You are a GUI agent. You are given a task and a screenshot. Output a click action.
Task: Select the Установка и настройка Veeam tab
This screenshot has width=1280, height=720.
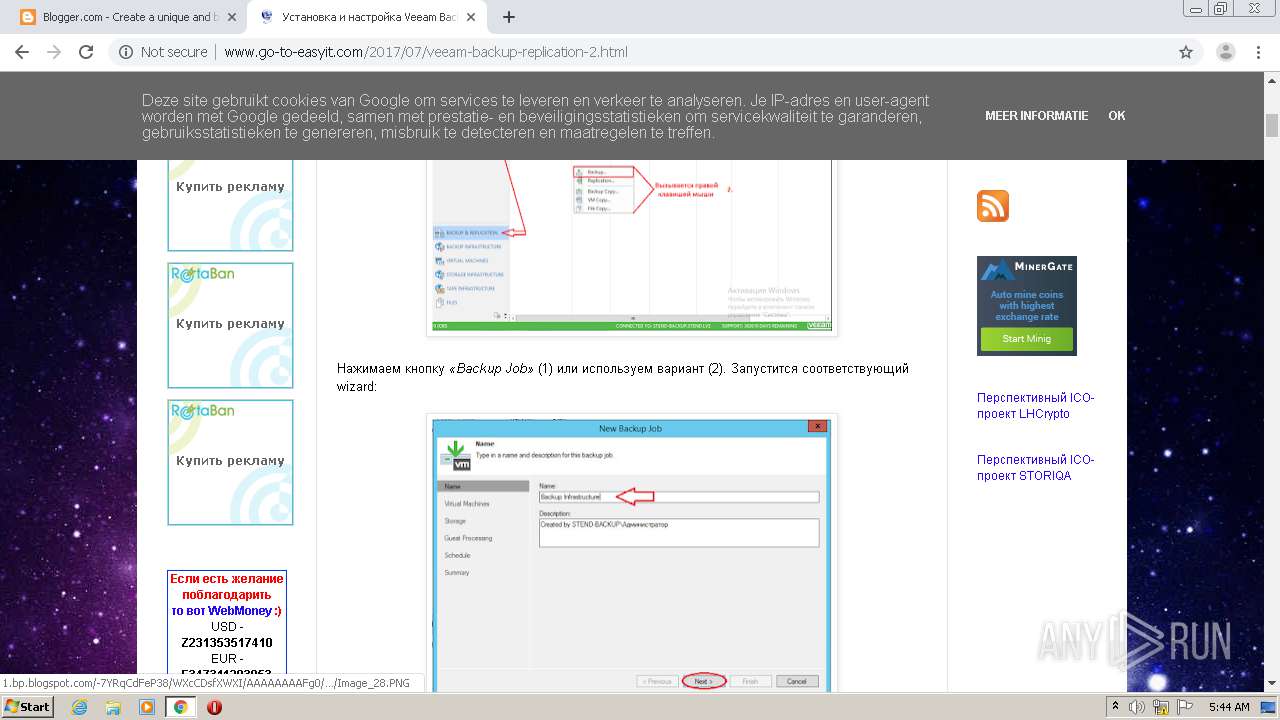[365, 17]
